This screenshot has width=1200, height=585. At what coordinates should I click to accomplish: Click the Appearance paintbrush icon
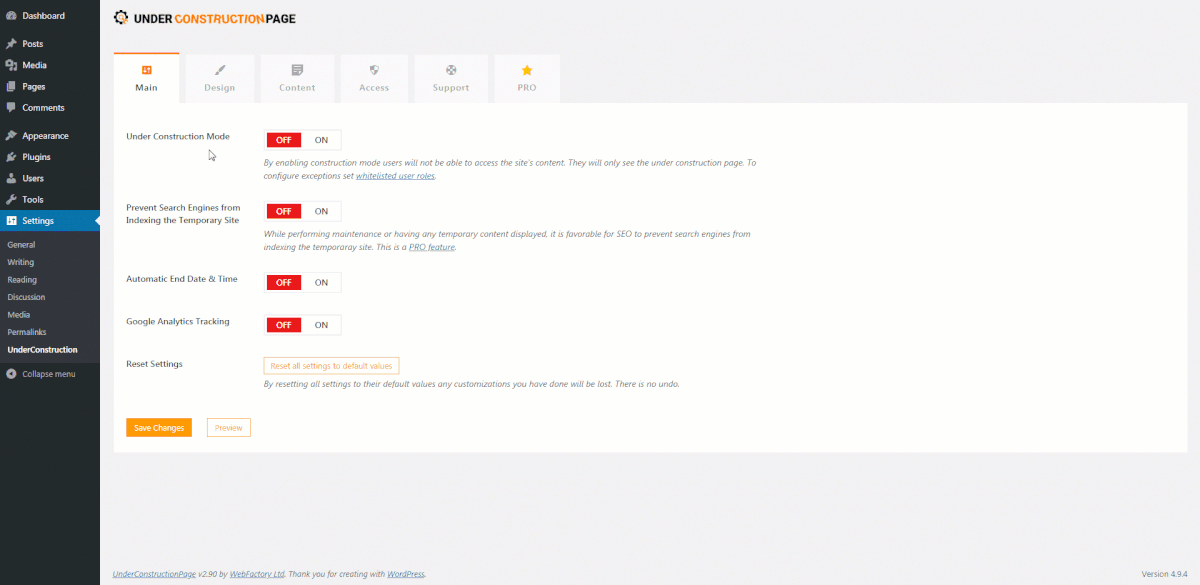[11, 136]
